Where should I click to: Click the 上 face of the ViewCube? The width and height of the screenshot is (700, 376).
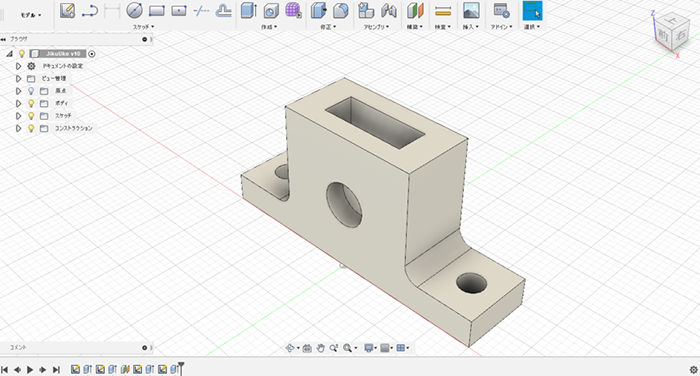coord(671,20)
